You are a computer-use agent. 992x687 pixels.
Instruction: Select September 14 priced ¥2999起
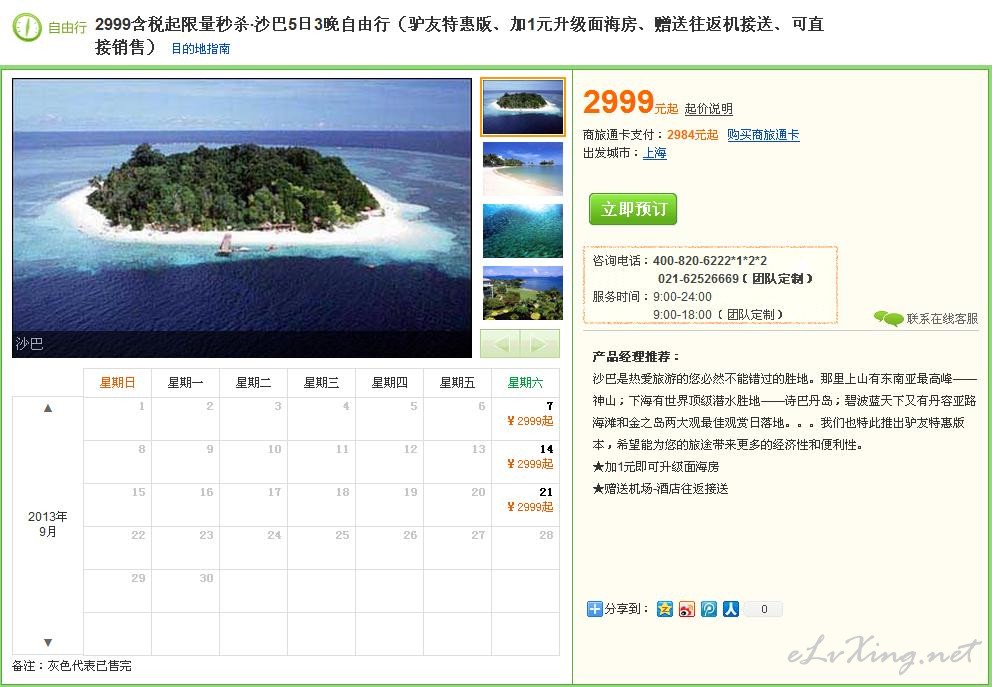click(x=526, y=462)
